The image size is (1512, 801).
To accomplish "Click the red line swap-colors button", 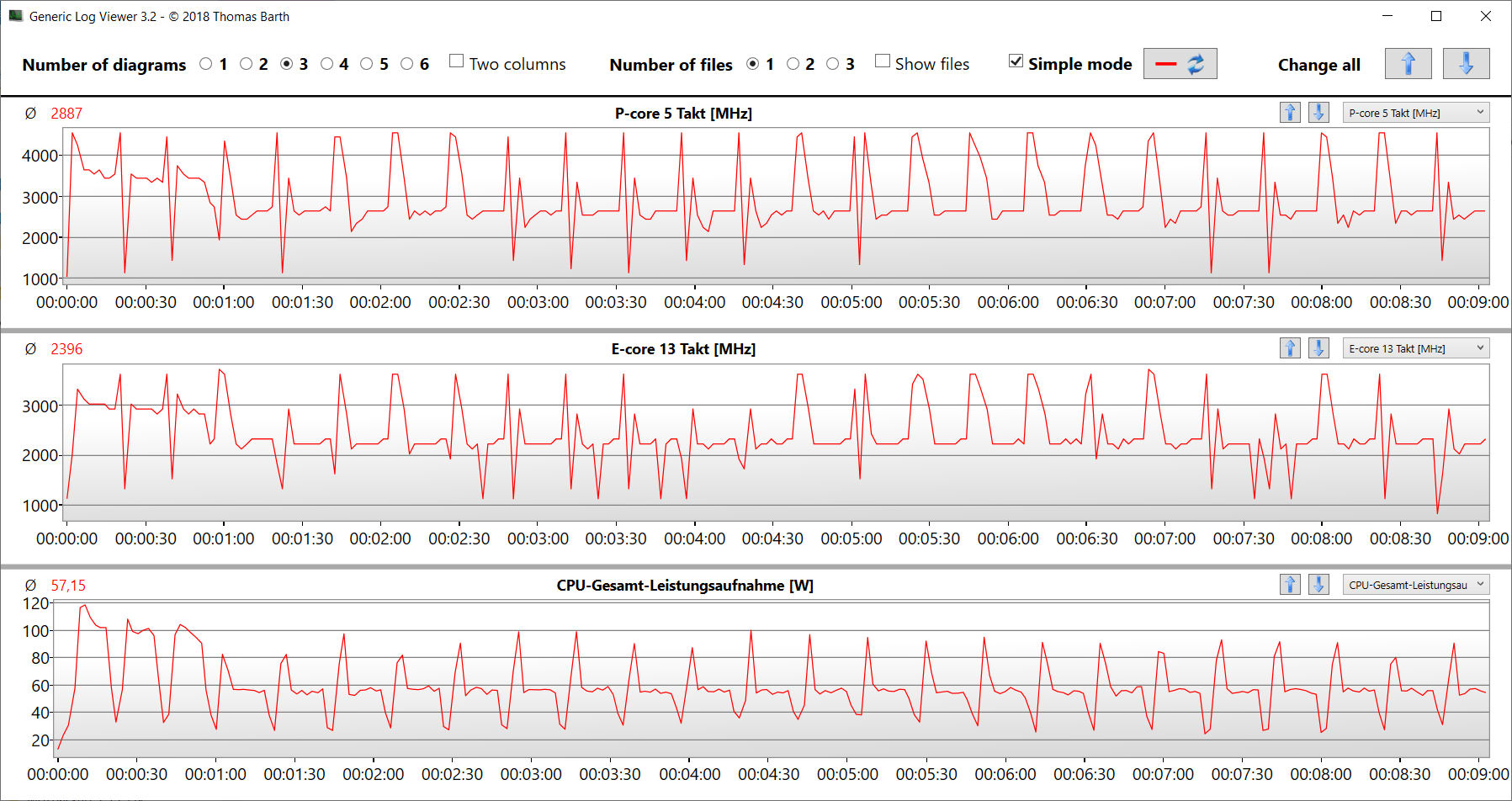I will tap(1180, 64).
